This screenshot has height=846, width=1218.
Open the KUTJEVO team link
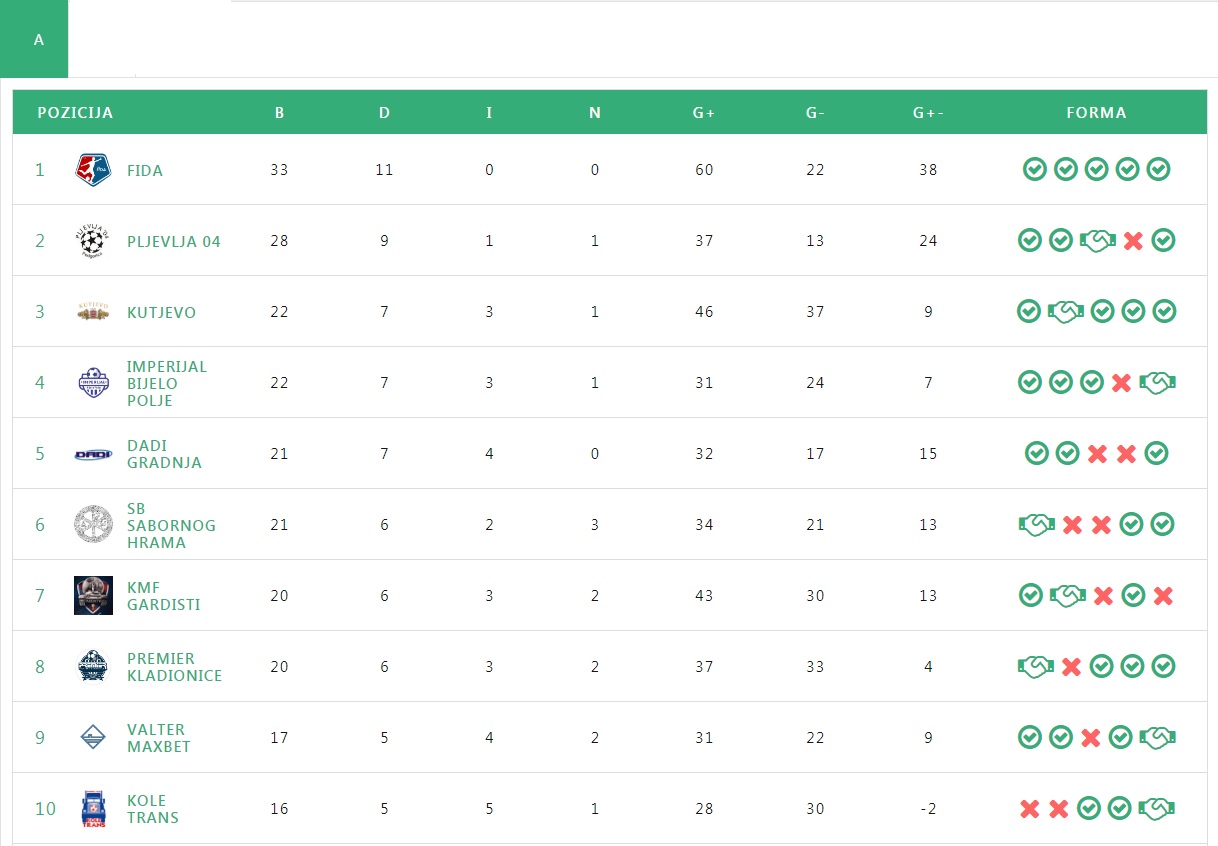[161, 313]
